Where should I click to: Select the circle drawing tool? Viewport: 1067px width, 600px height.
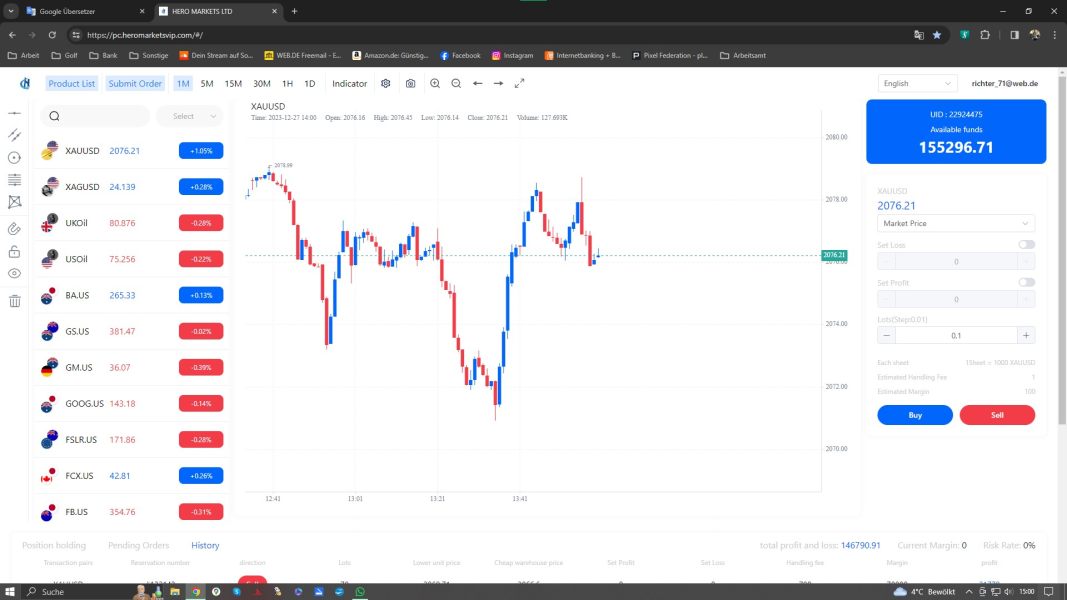coord(14,158)
